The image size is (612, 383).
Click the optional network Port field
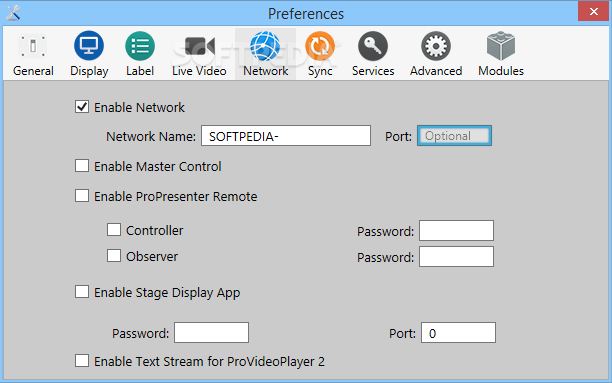[454, 135]
